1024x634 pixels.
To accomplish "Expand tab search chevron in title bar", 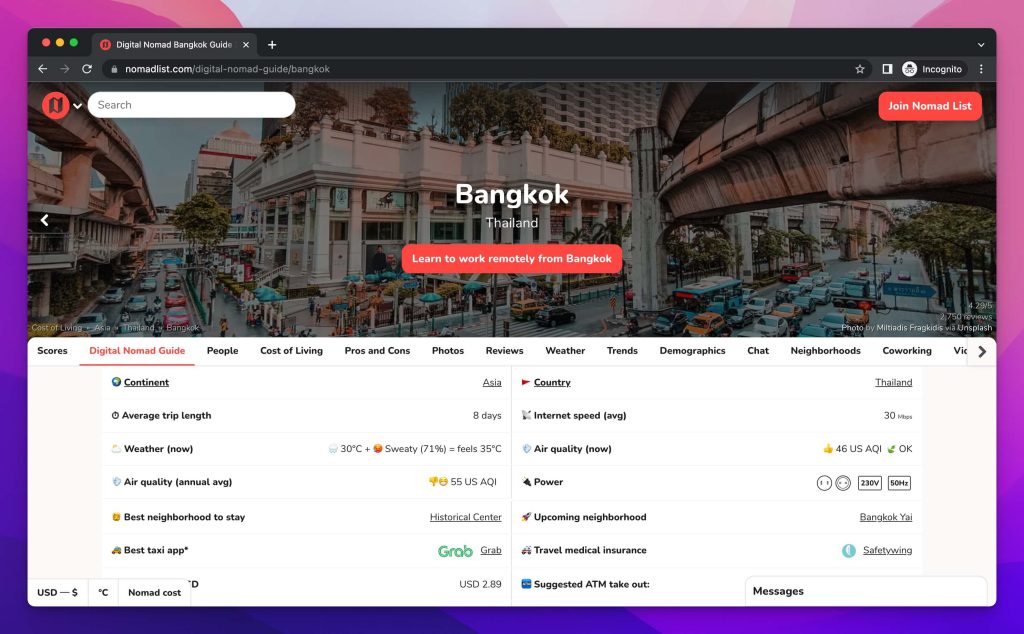I will (x=981, y=45).
